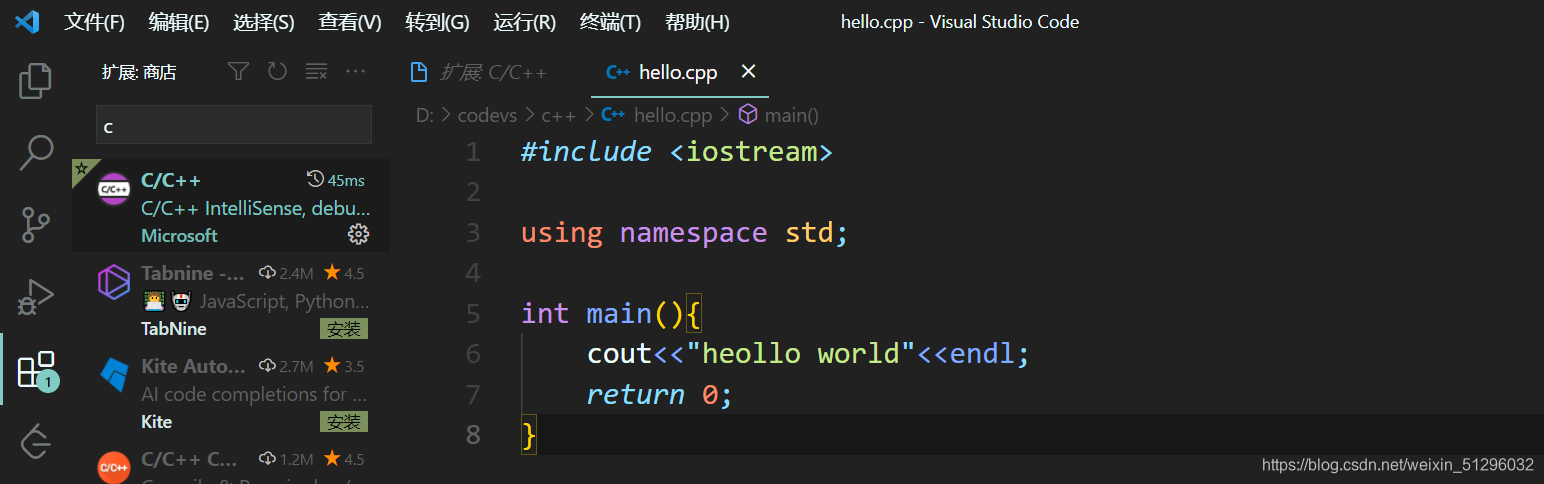Viewport: 1544px width, 484px height.
Task: Click the TabNine publisher name
Action: click(x=174, y=329)
